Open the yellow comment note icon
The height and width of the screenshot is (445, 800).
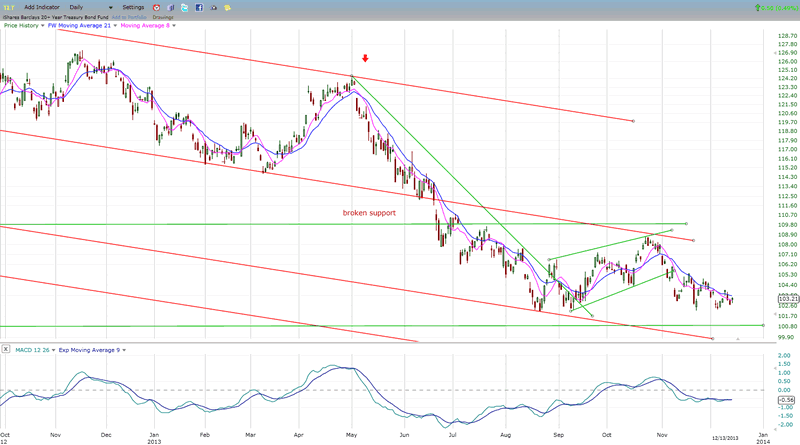pos(228,7)
